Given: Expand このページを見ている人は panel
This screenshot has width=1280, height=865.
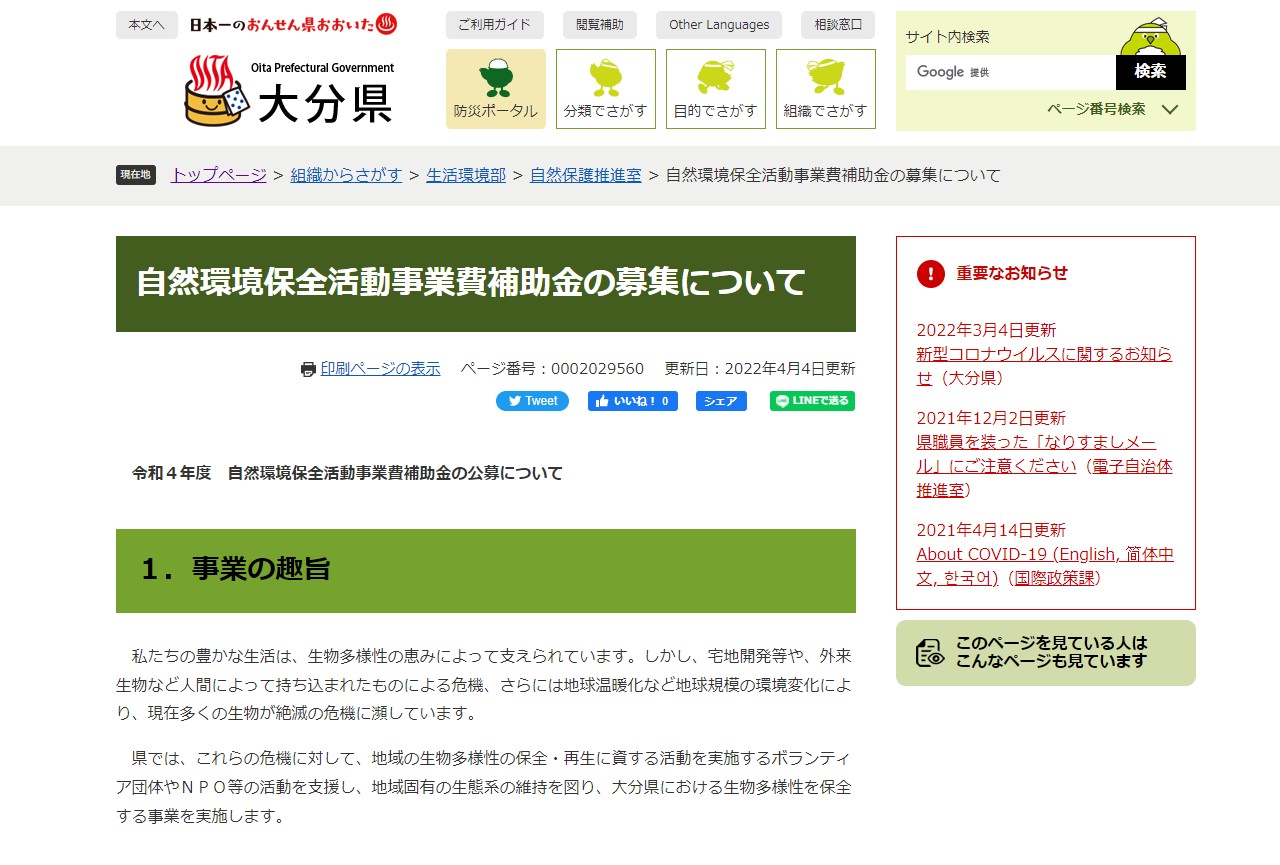Looking at the screenshot, I should (1045, 653).
